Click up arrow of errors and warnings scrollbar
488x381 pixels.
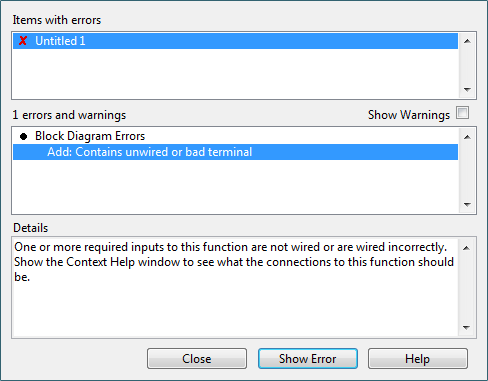pos(467,137)
